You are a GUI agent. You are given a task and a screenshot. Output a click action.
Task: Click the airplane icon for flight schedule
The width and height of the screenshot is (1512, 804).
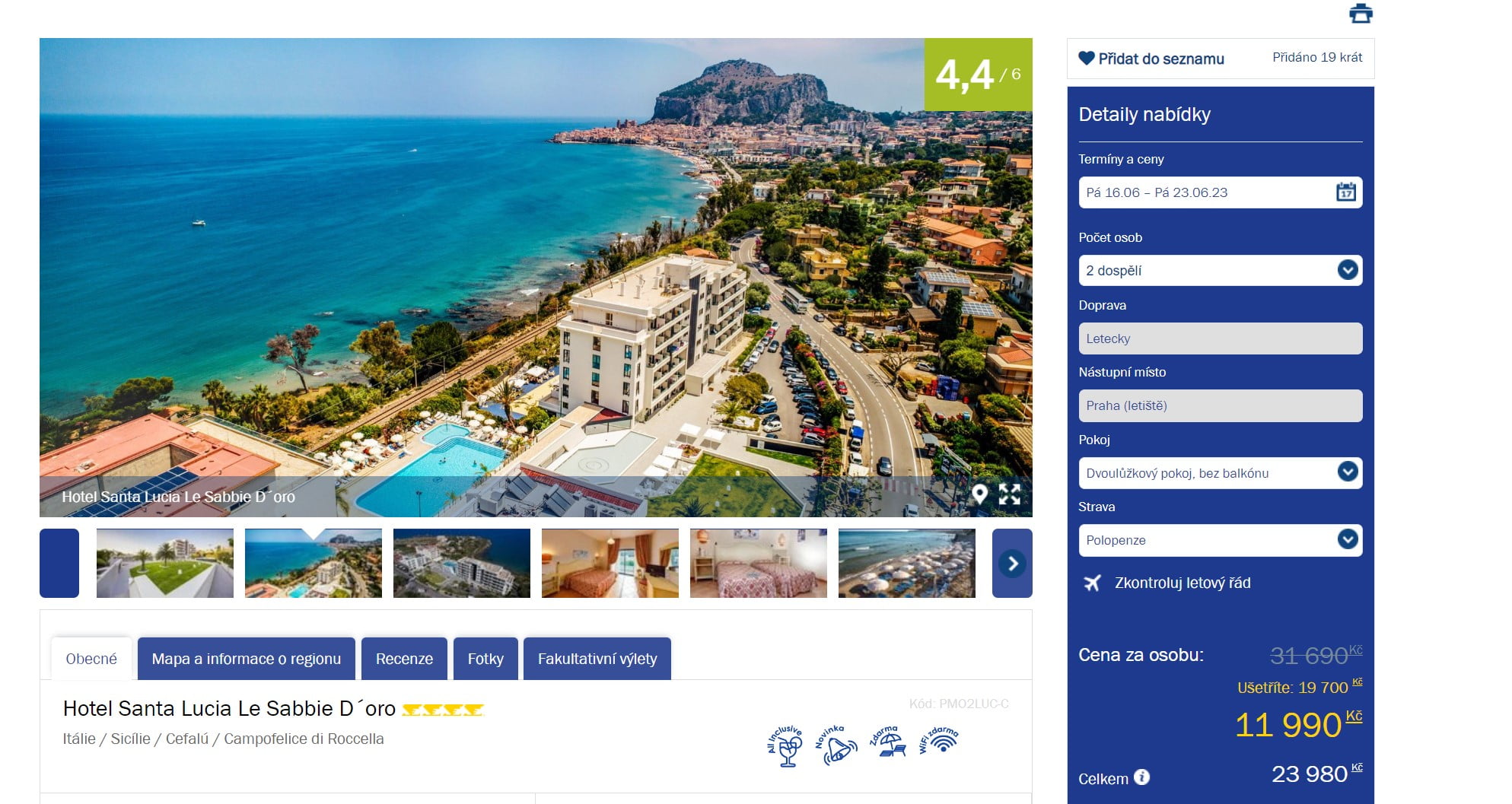point(1092,583)
